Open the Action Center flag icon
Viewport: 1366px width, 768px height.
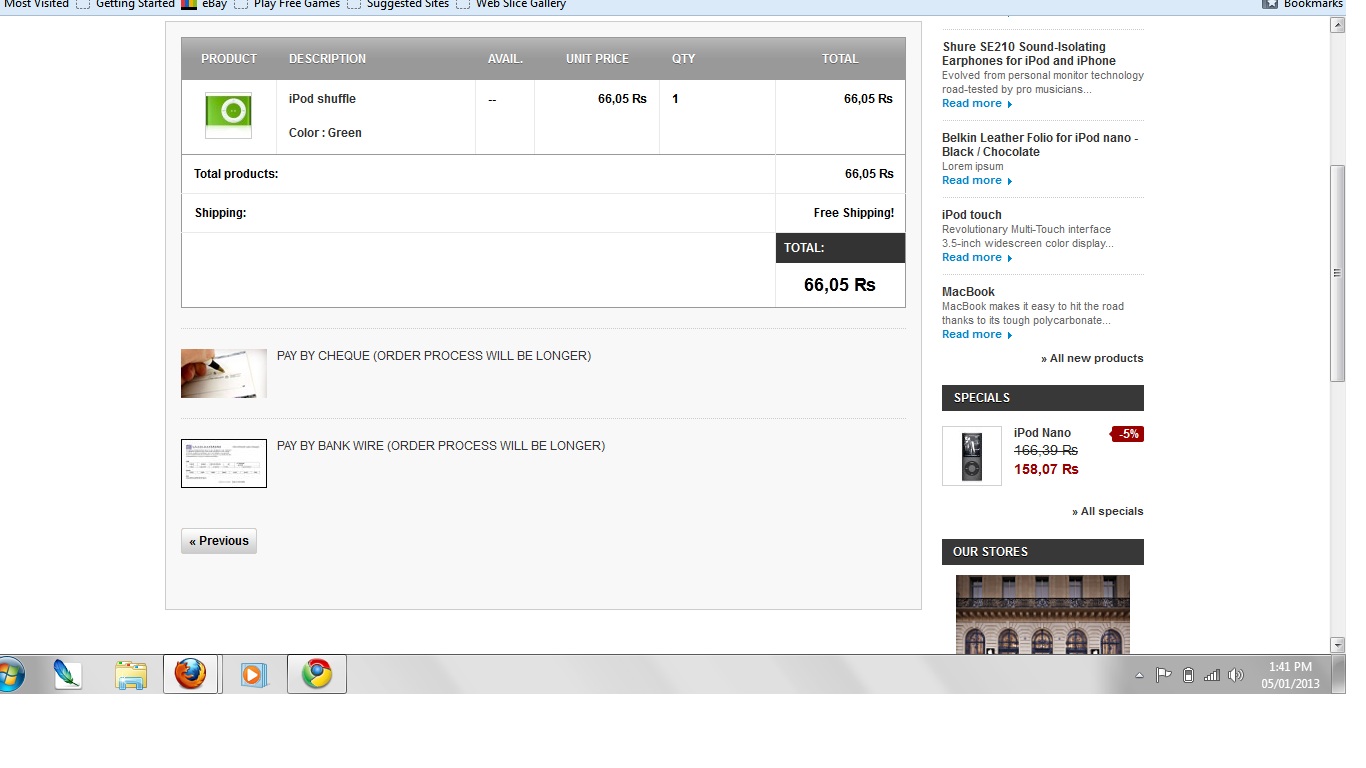pos(1163,675)
